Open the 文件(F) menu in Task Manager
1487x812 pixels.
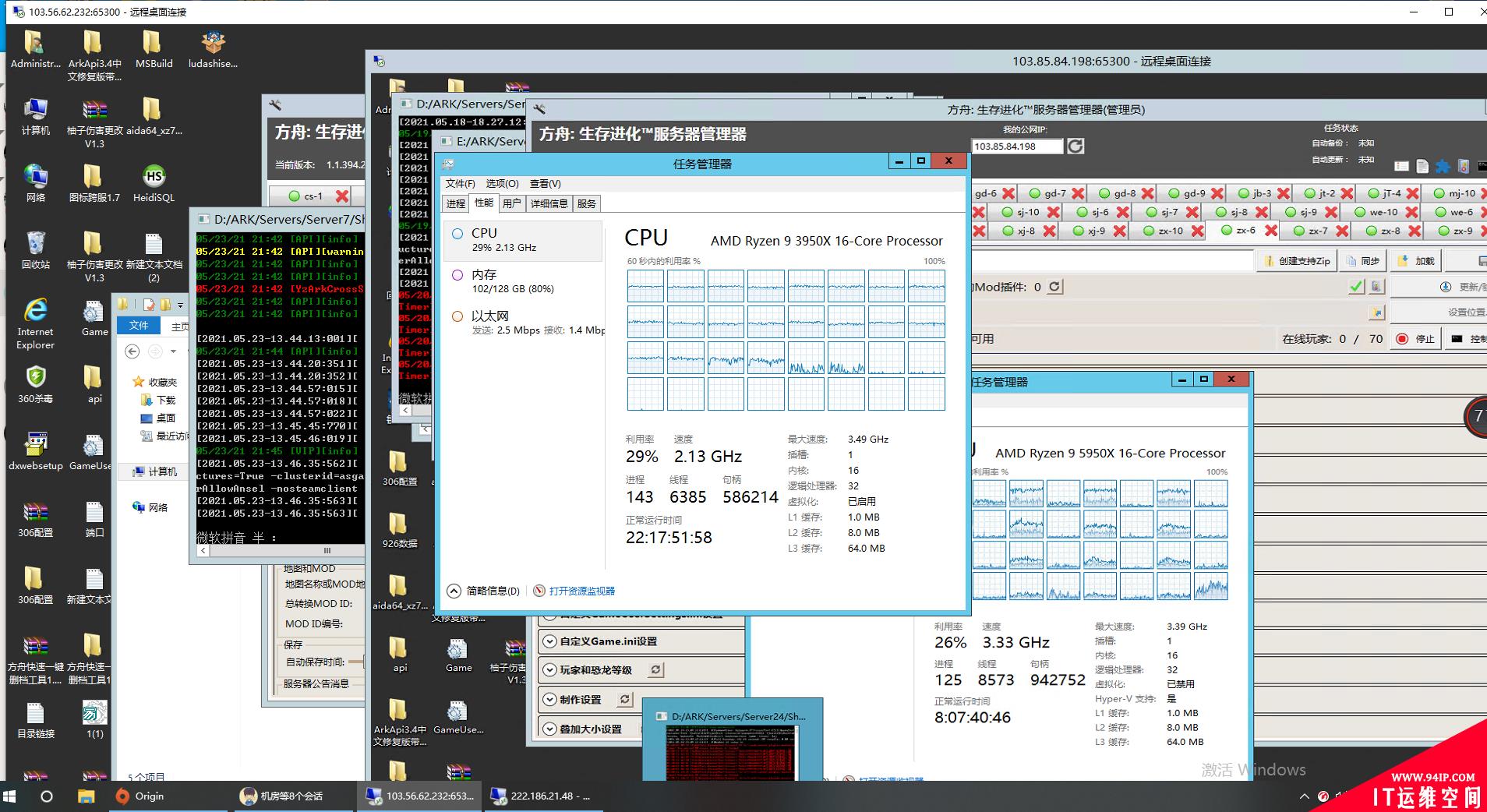click(460, 184)
